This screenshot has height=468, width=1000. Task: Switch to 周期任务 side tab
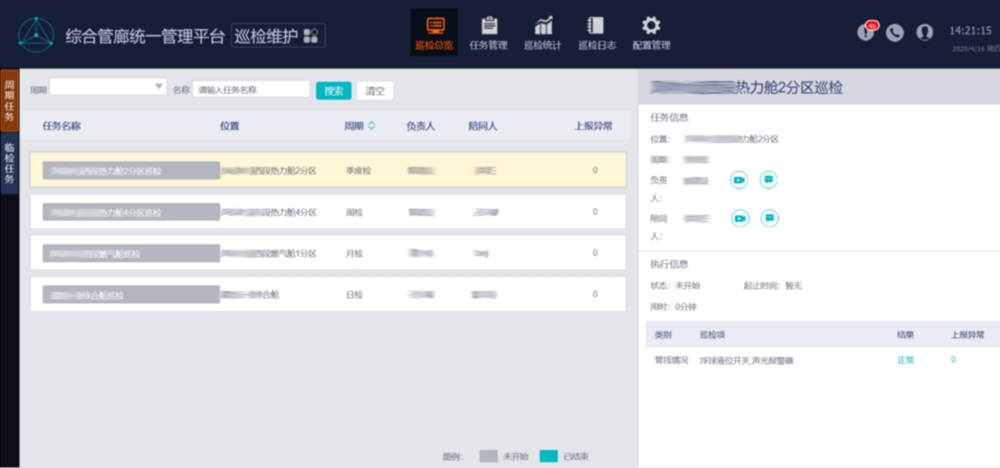9,100
